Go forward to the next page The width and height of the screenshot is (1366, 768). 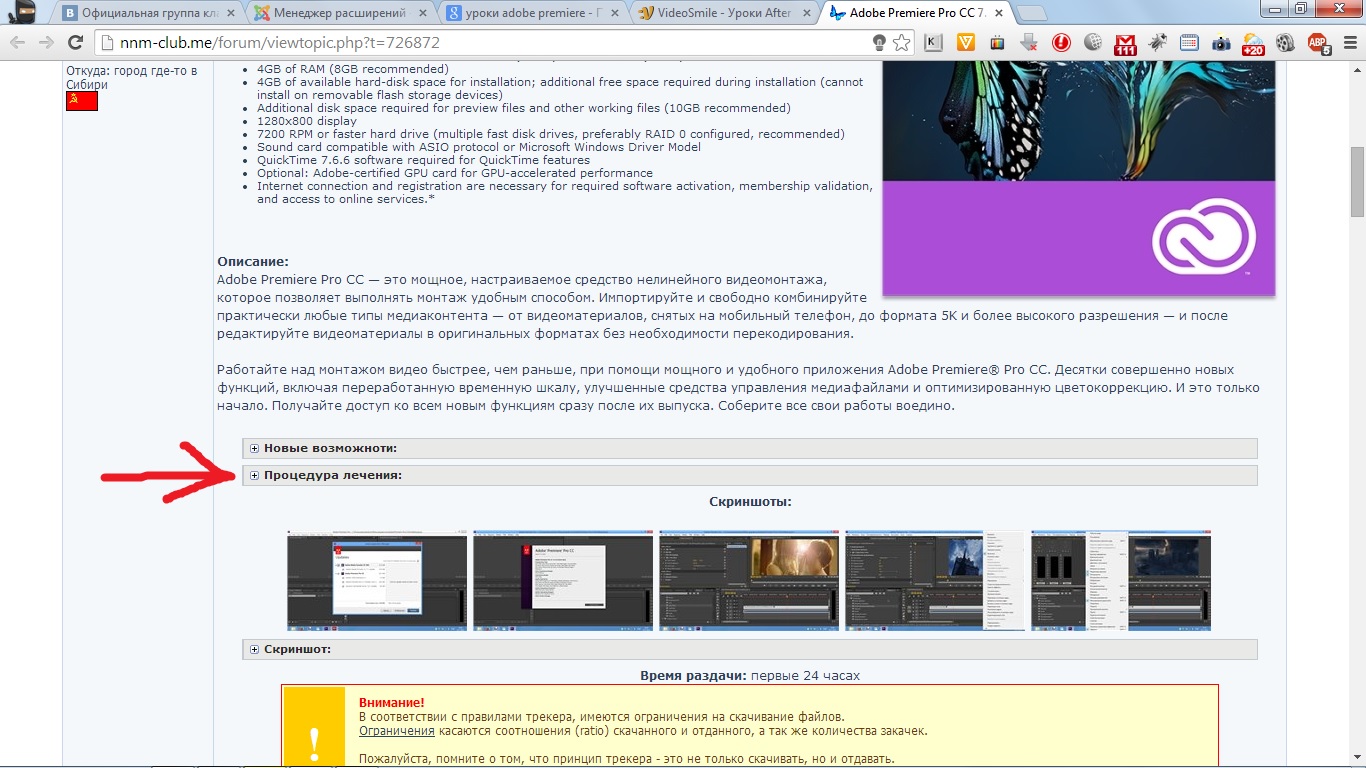[46, 43]
